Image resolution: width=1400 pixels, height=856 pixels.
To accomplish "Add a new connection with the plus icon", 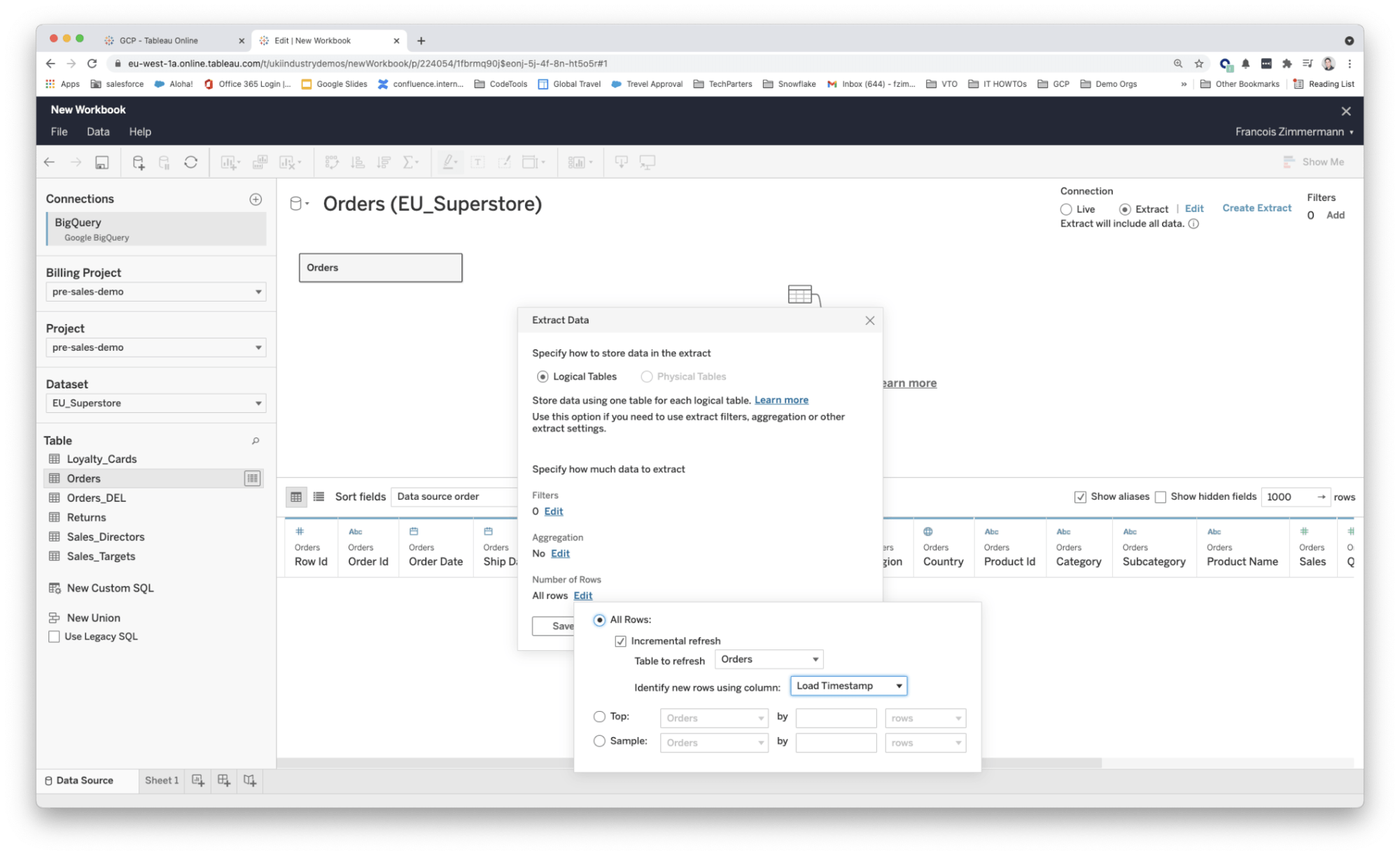I will click(x=255, y=199).
